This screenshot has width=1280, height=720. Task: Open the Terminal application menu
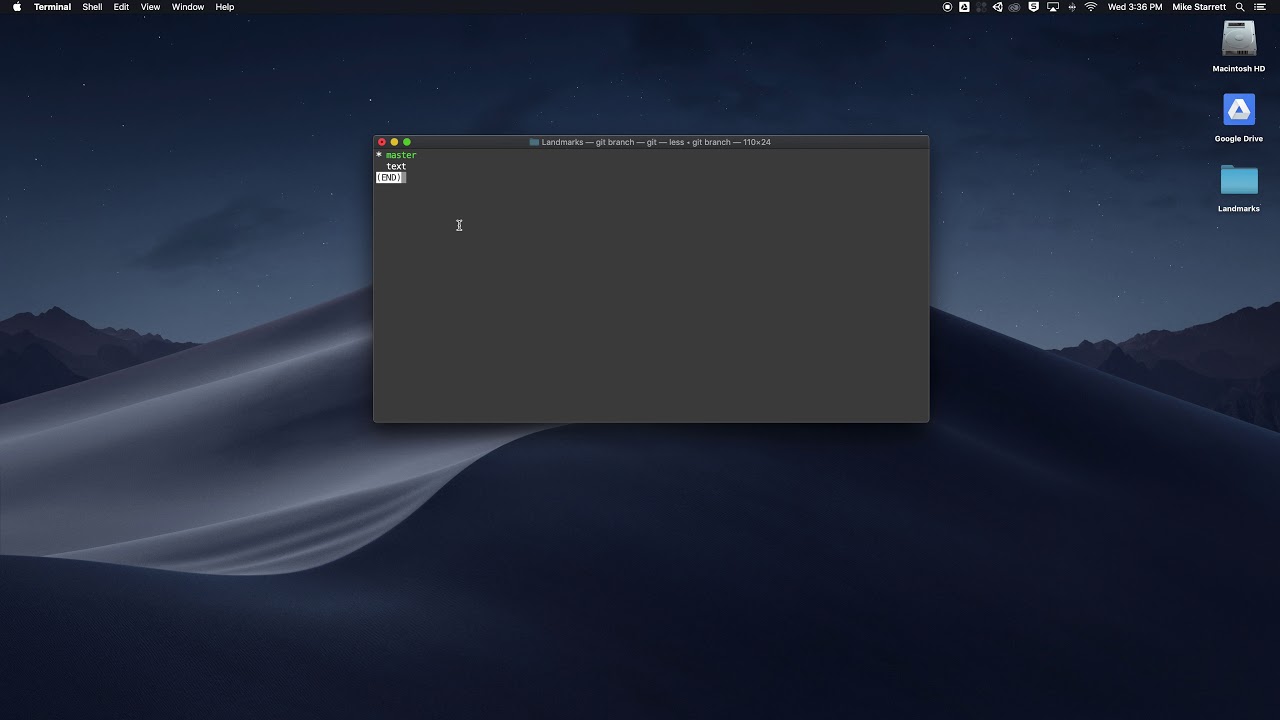coord(52,7)
